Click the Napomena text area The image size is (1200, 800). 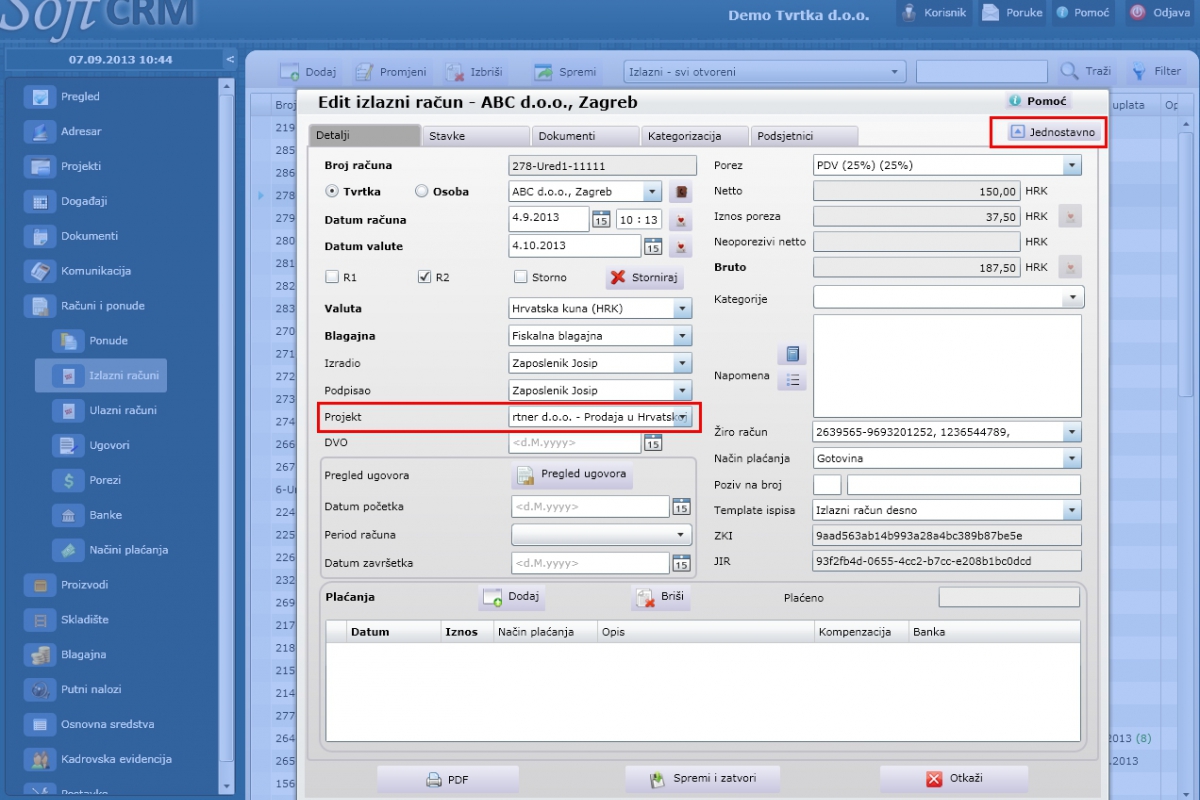pyautogui.click(x=947, y=365)
